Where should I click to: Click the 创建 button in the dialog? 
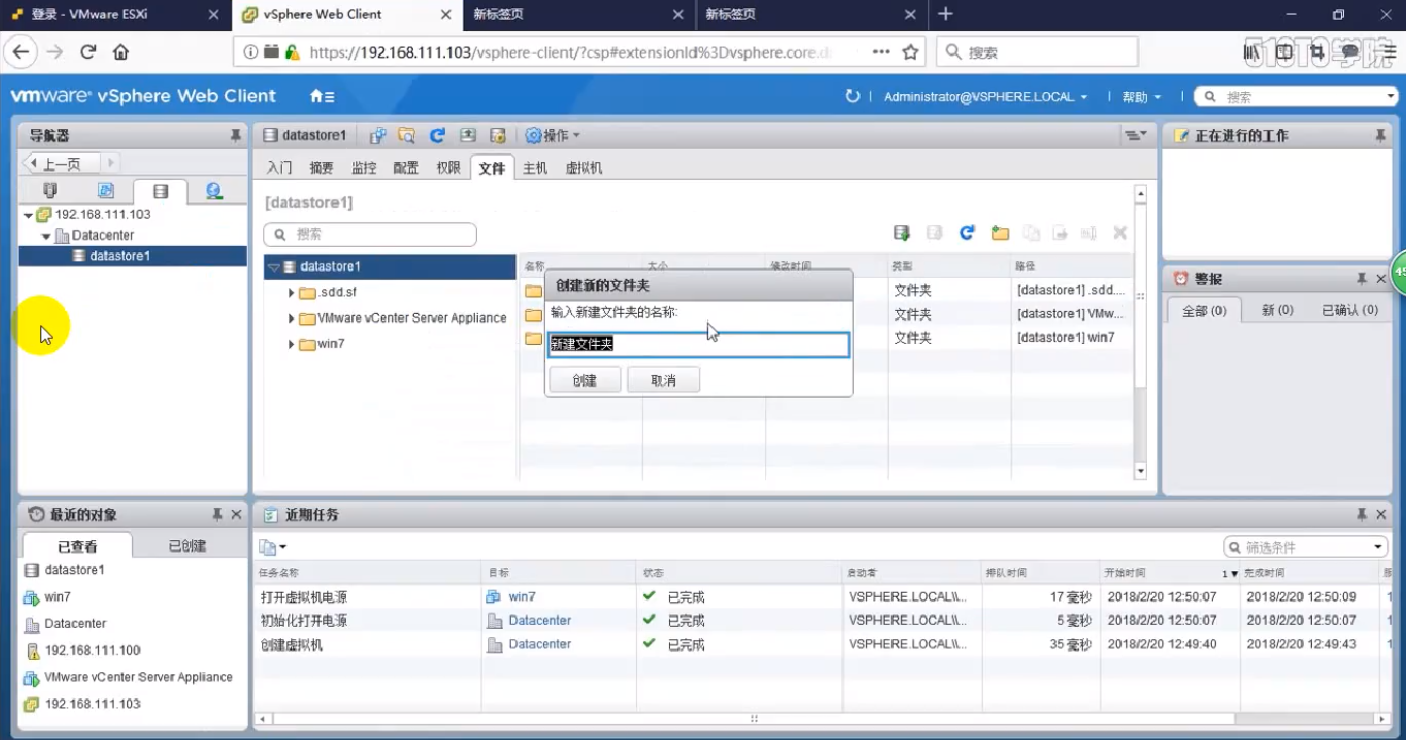(584, 380)
